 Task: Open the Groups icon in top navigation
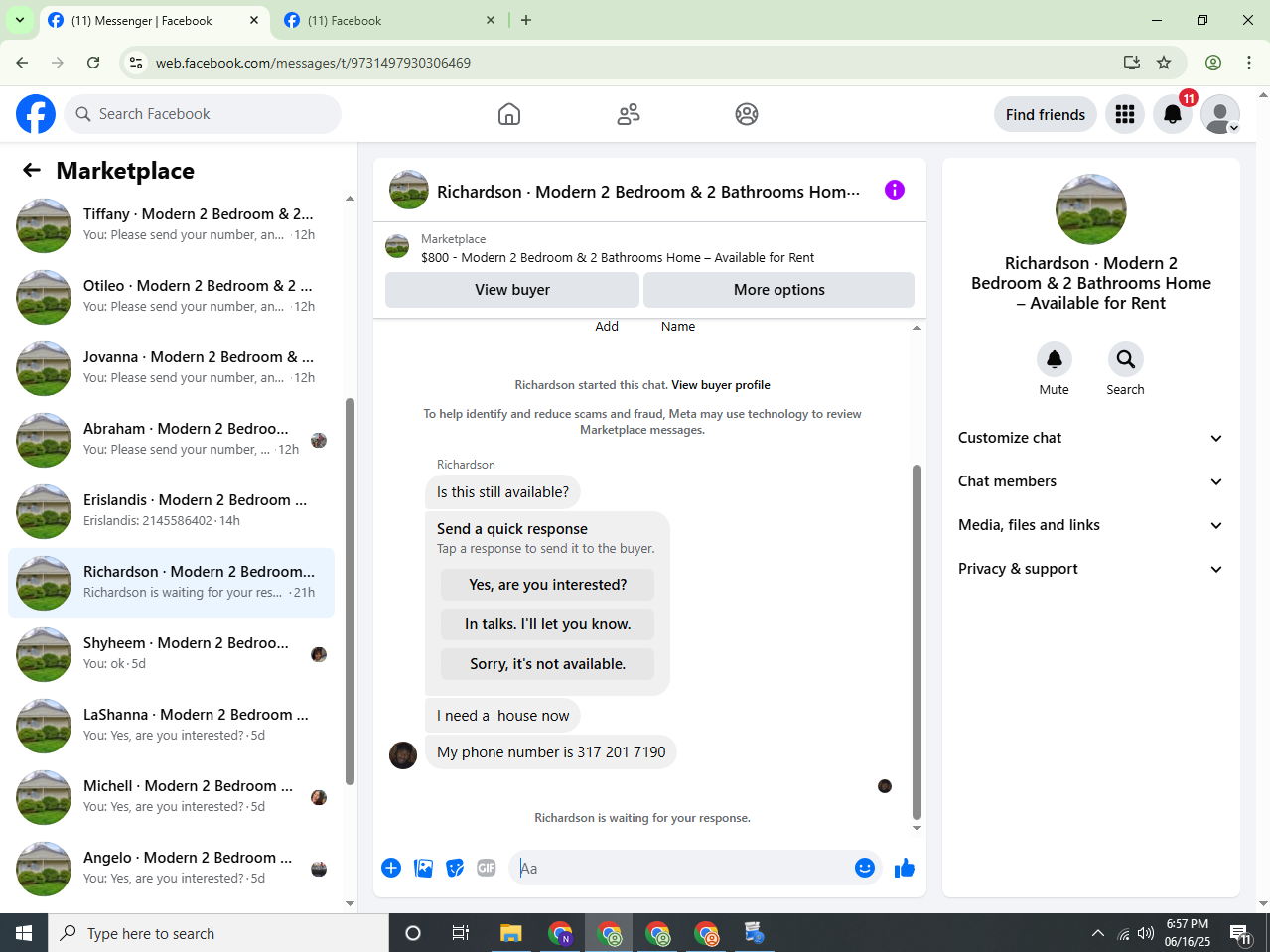coord(747,114)
